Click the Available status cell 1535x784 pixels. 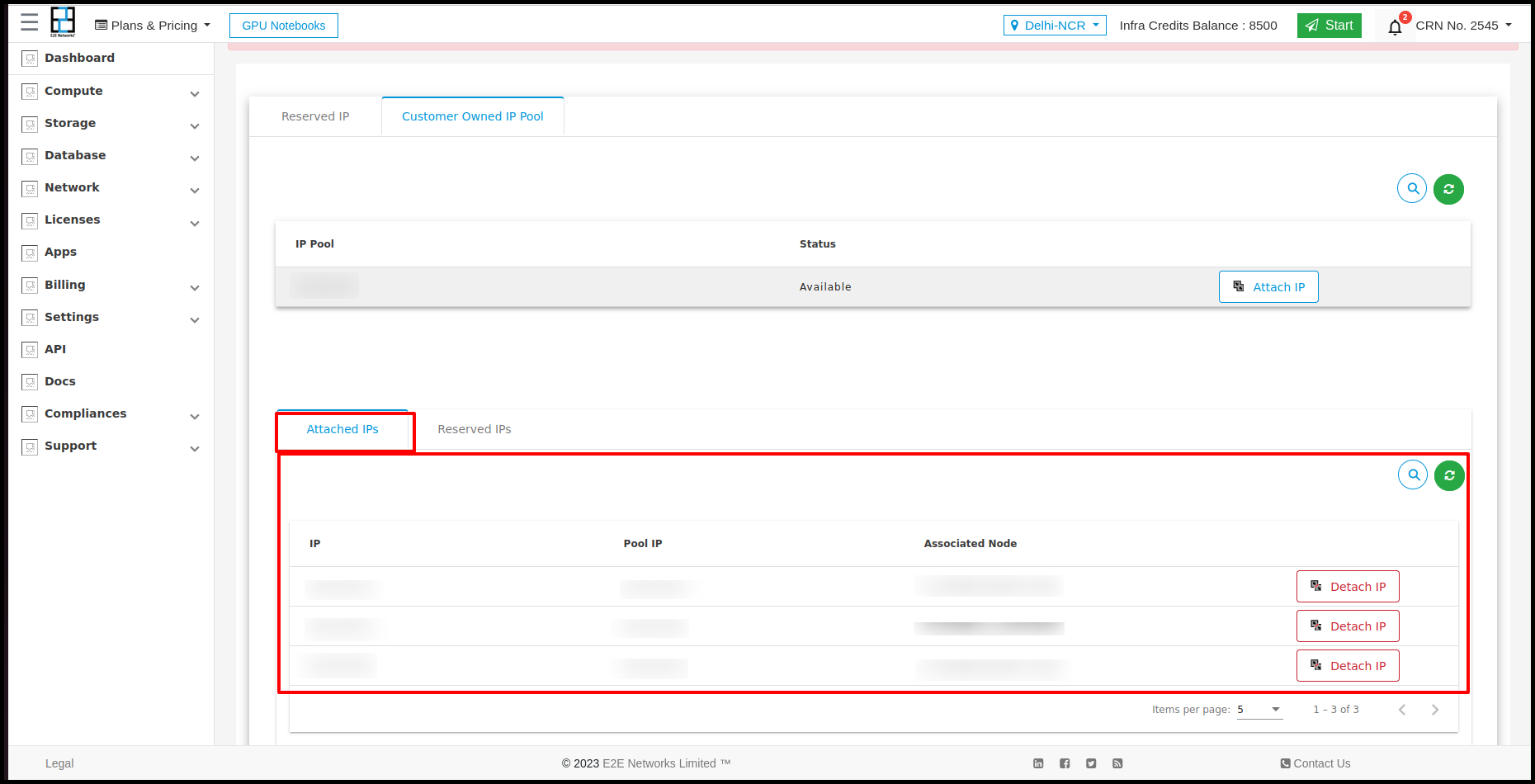[825, 287]
